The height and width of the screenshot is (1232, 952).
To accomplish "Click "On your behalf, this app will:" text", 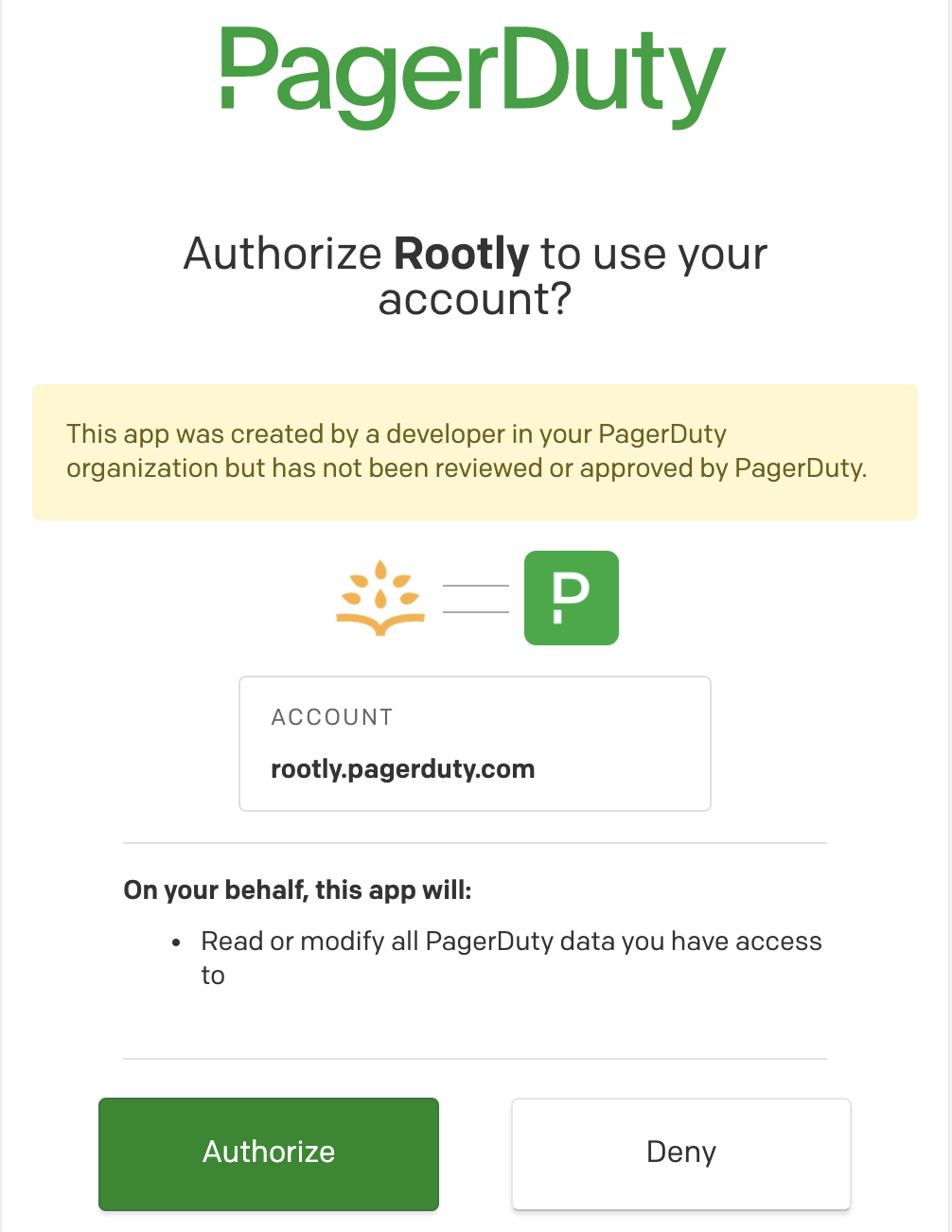I will [297, 889].
